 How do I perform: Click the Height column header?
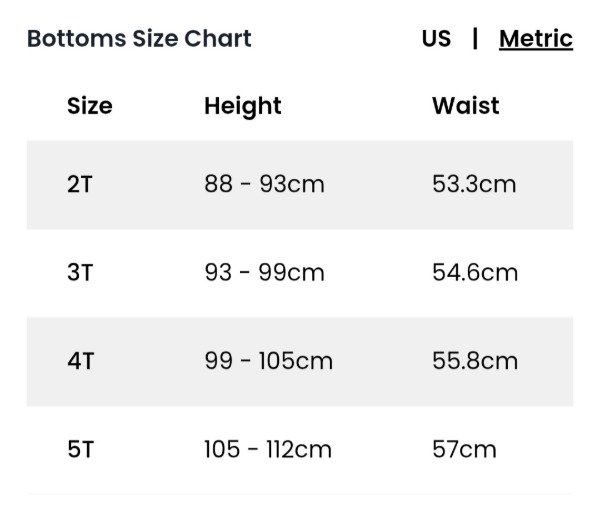(x=243, y=106)
